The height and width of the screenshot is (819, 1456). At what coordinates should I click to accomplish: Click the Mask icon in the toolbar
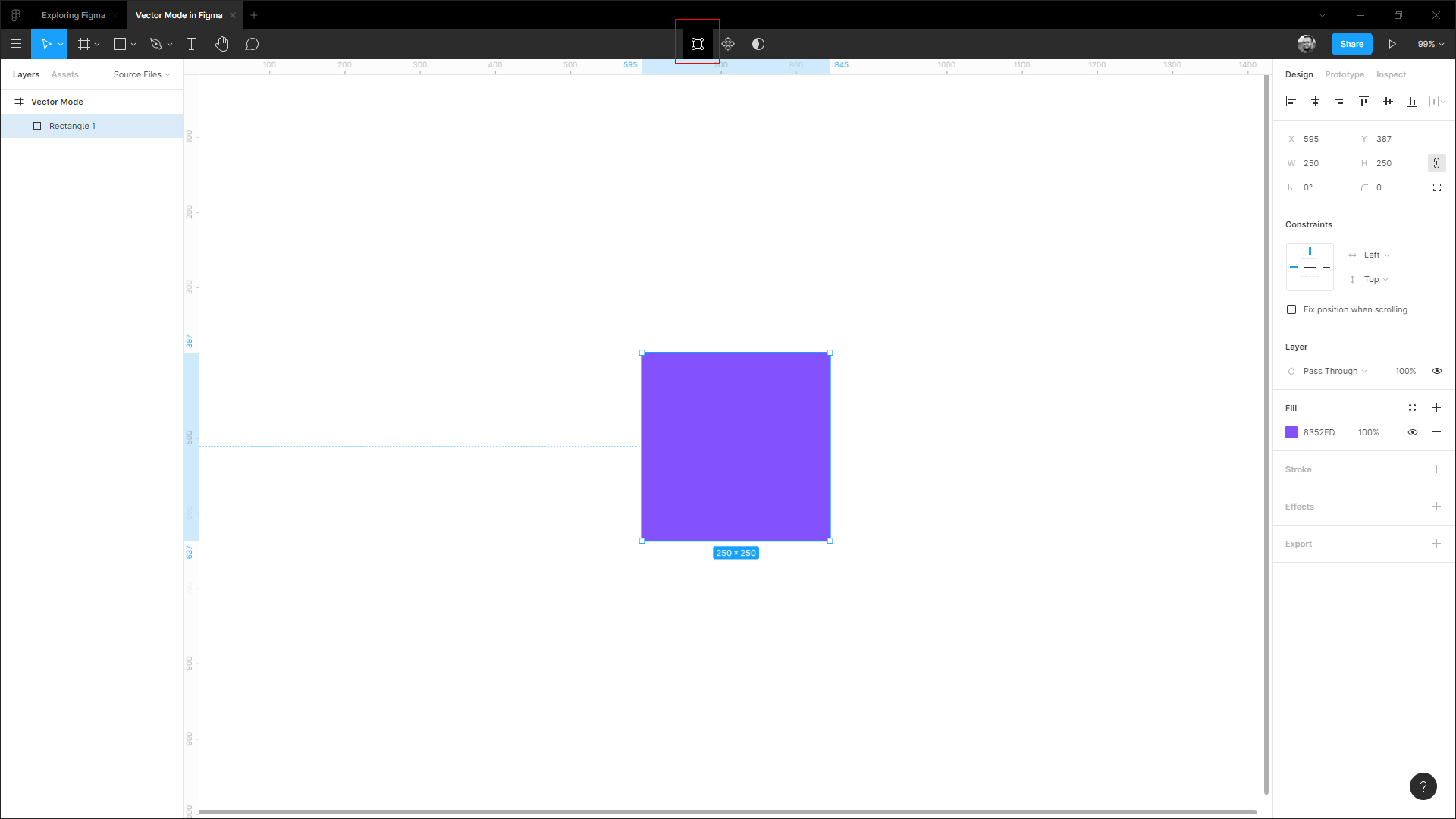pyautogui.click(x=758, y=44)
